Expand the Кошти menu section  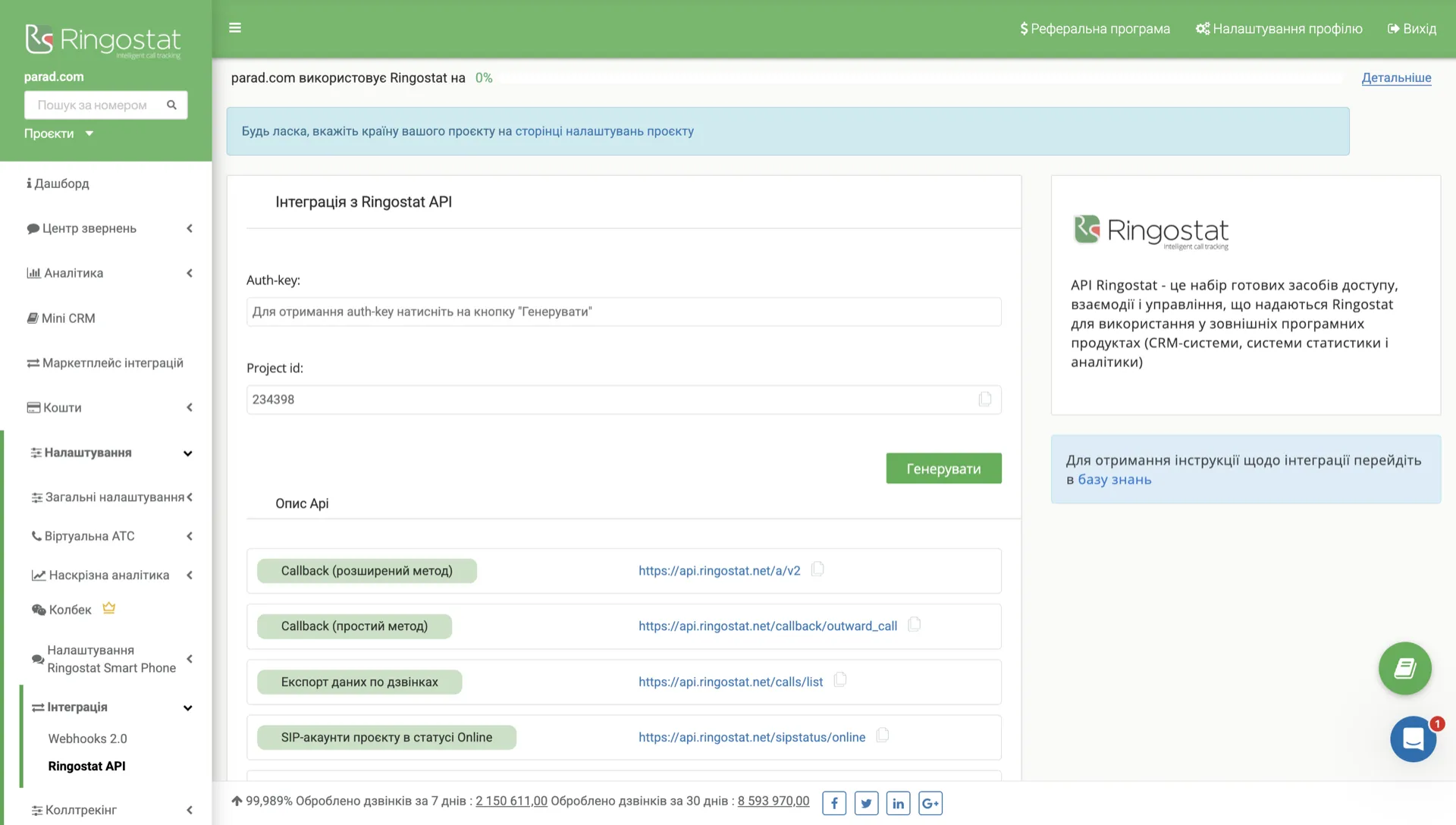pos(108,407)
